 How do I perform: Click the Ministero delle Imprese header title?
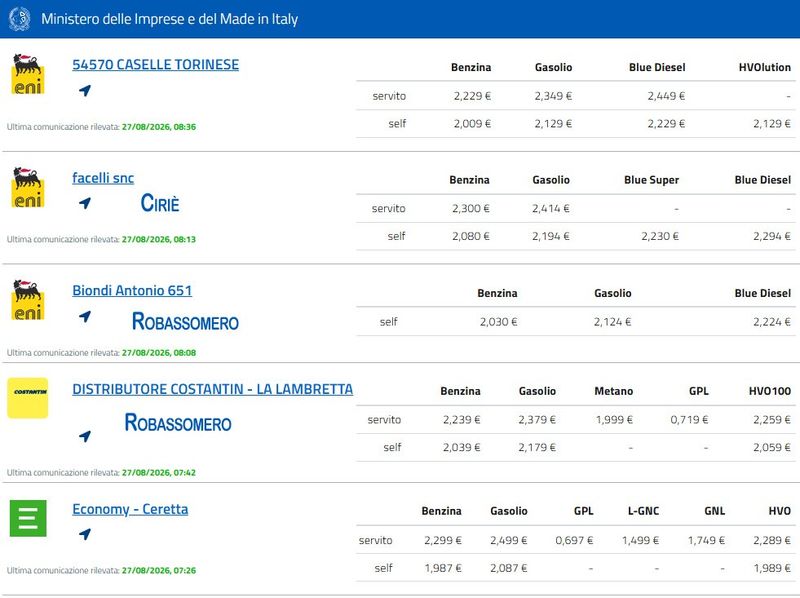pyautogui.click(x=169, y=19)
